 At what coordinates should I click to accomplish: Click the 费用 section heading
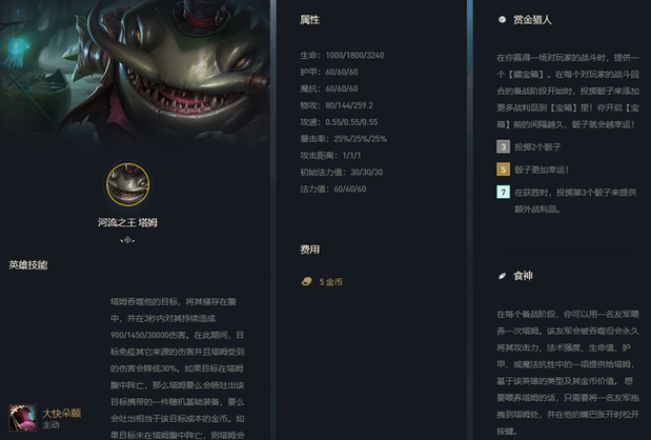pos(310,249)
